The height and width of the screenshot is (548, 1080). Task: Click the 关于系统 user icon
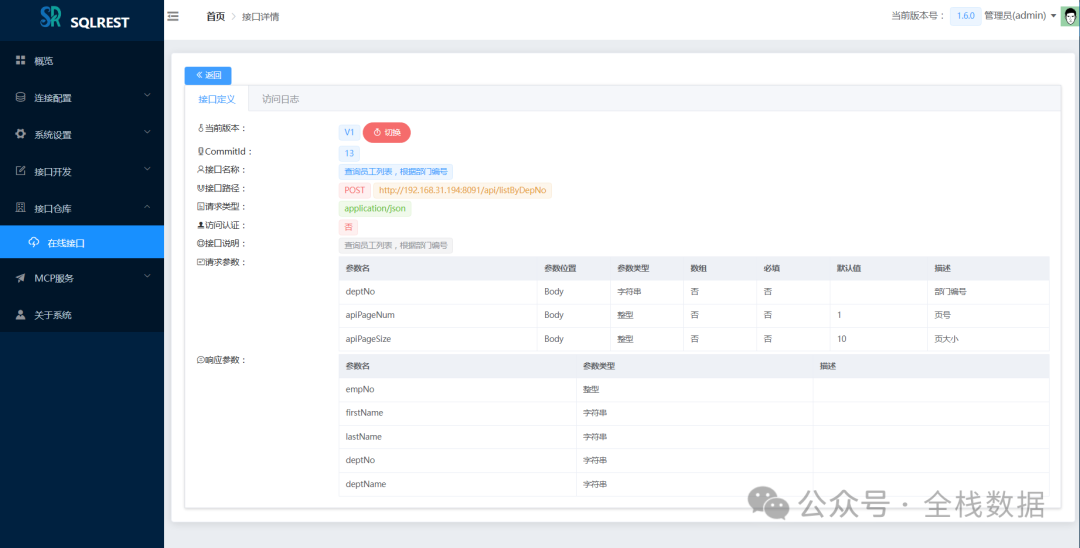tap(20, 315)
